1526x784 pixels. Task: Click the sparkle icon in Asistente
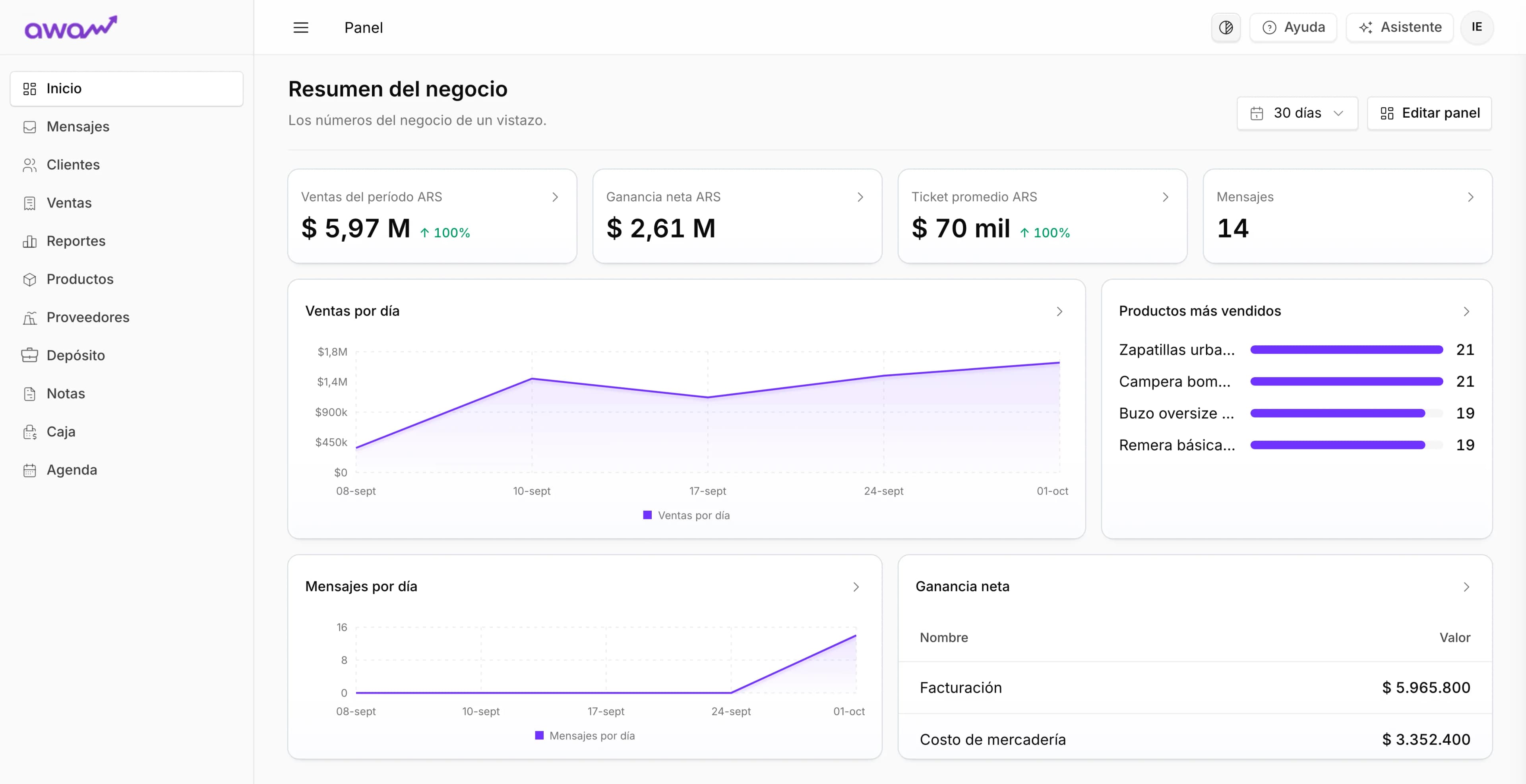(x=1366, y=27)
